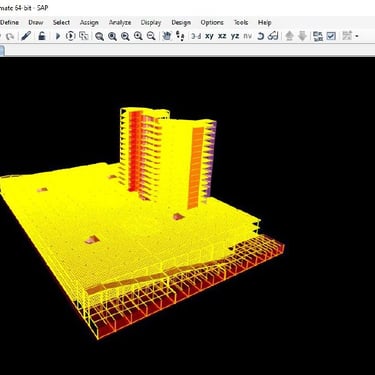Screen dimensions: 375x375
Task: Set the view to xy plane
Action: [x=209, y=36]
